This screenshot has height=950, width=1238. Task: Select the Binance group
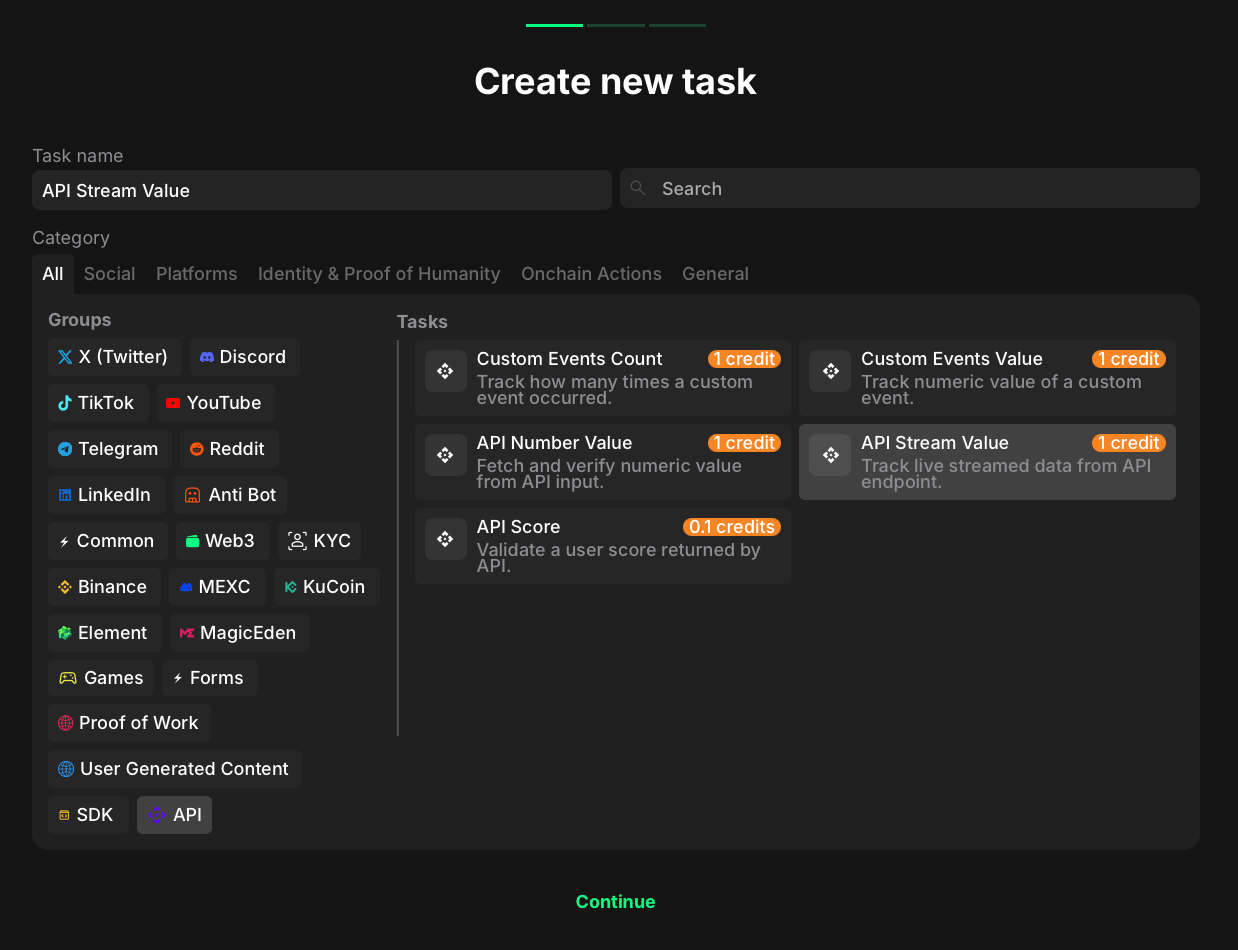(104, 587)
